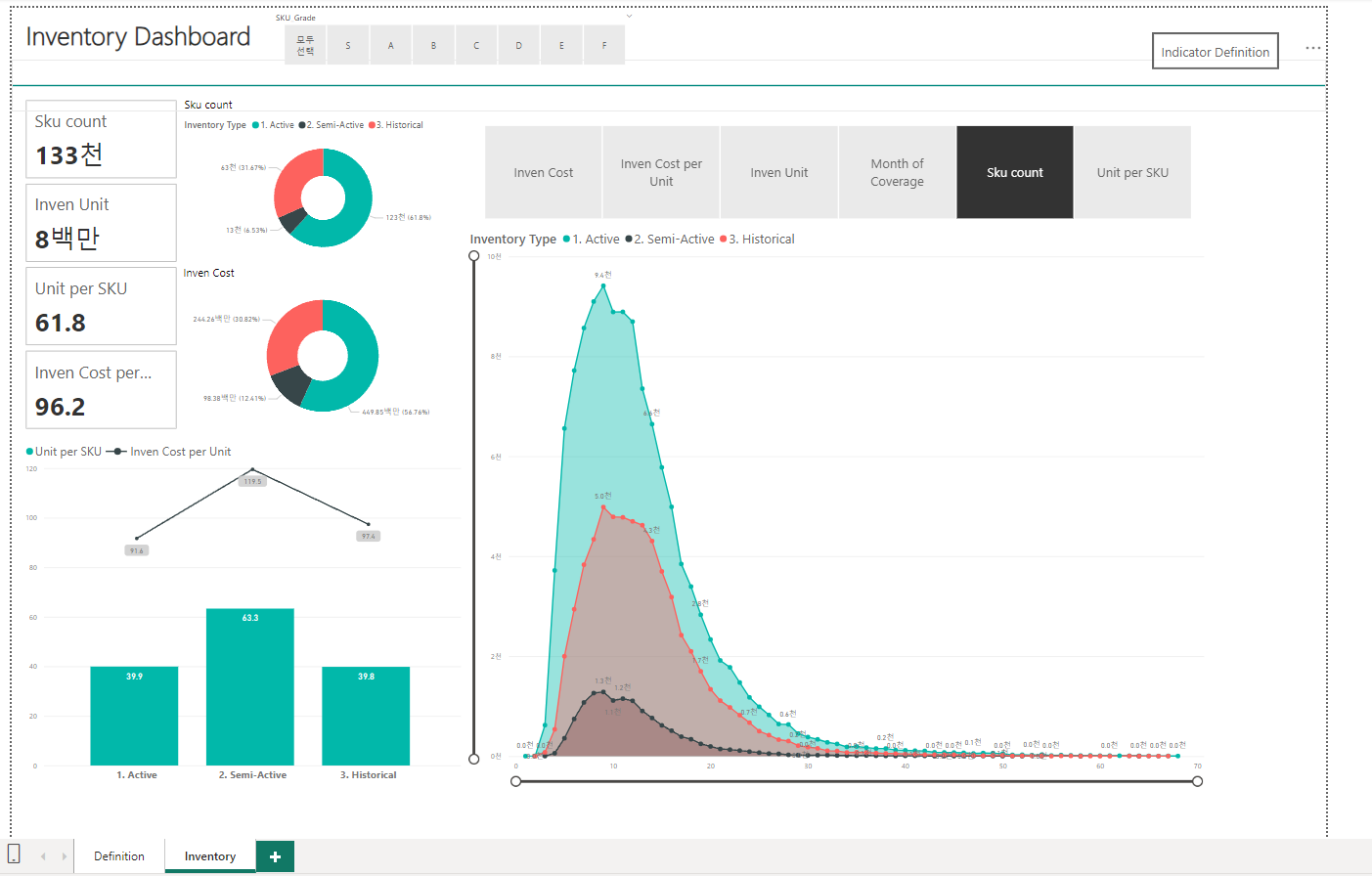1372x876 pixels.
Task: Switch chart to Unit per SKU
Action: 1132,172
